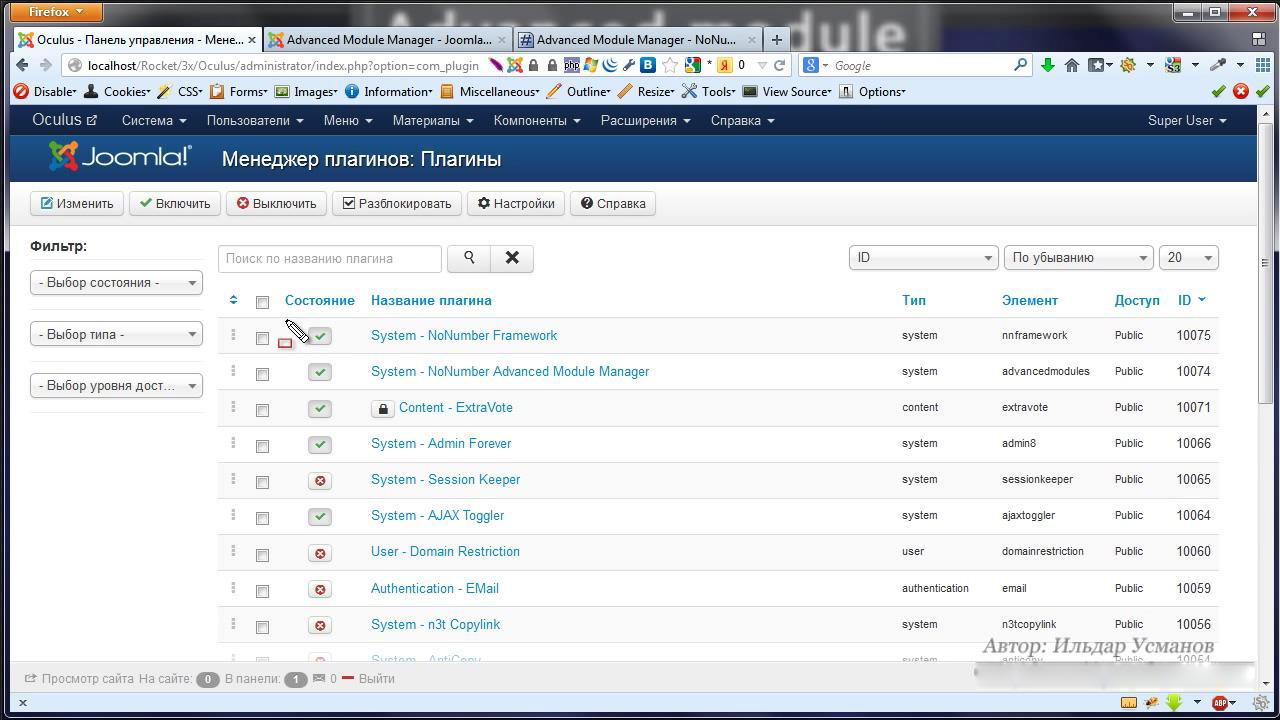This screenshot has height=720, width=1280.
Task: Switch to the Advanced Module Manager - Joomla tab
Action: pos(388,39)
